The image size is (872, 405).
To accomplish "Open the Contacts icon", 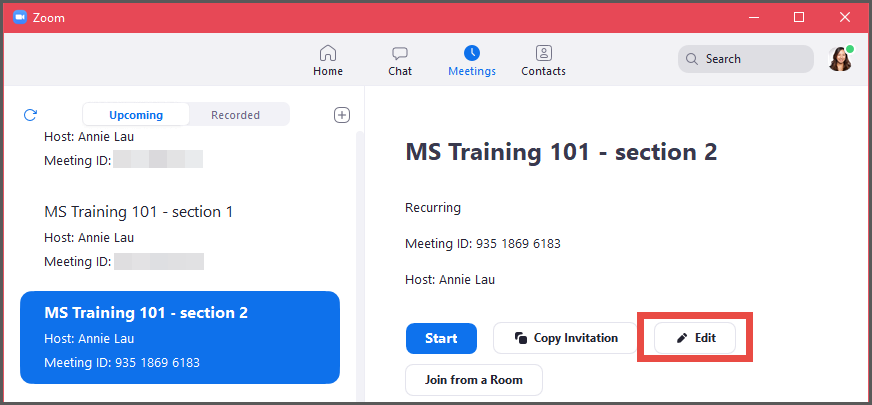I will (543, 54).
